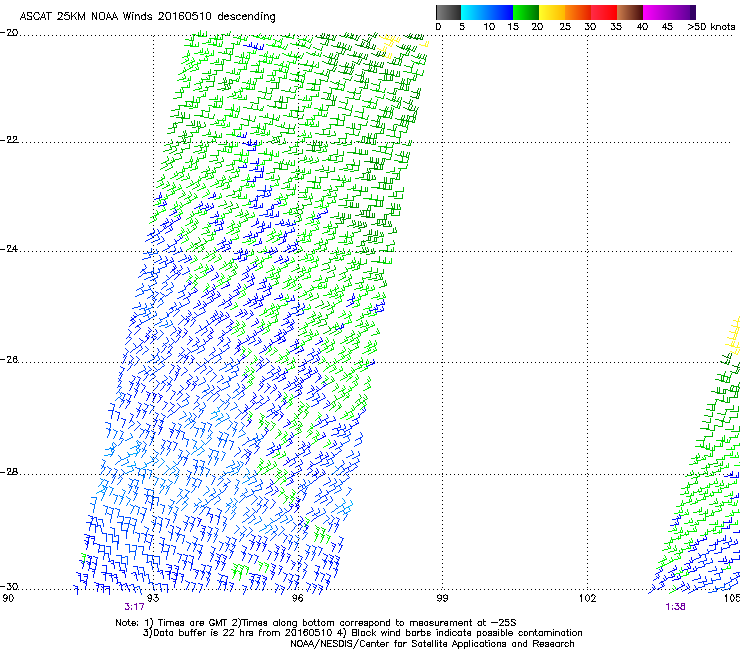The height and width of the screenshot is (650, 740).
Task: Click the dark purple 45-50 knots legend segment
Action: pos(682,12)
